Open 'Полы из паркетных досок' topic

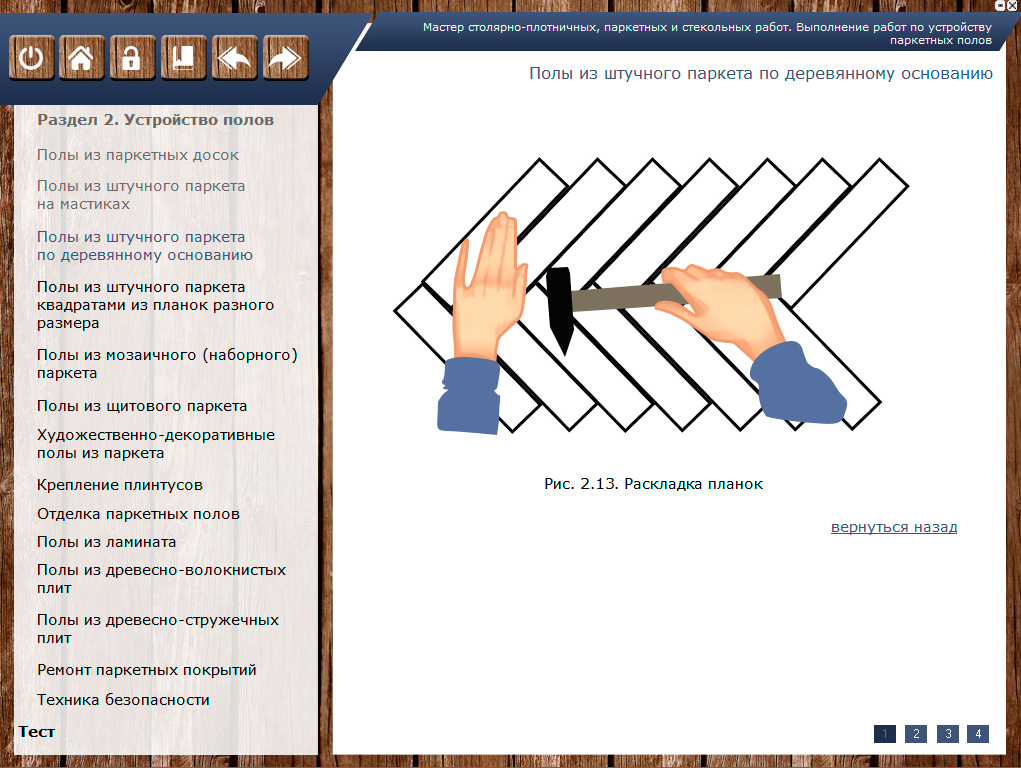pyautogui.click(x=138, y=155)
